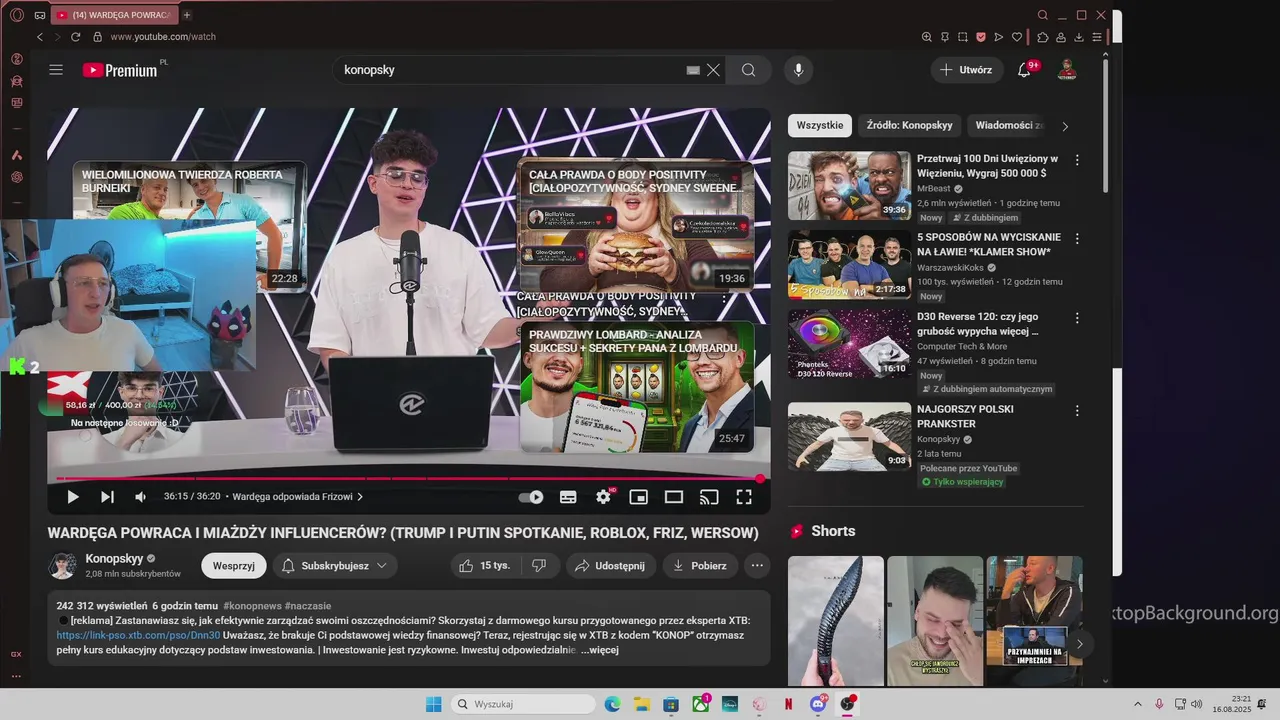Focus the YouTube search field
This screenshot has height=720, width=1280.
510,70
